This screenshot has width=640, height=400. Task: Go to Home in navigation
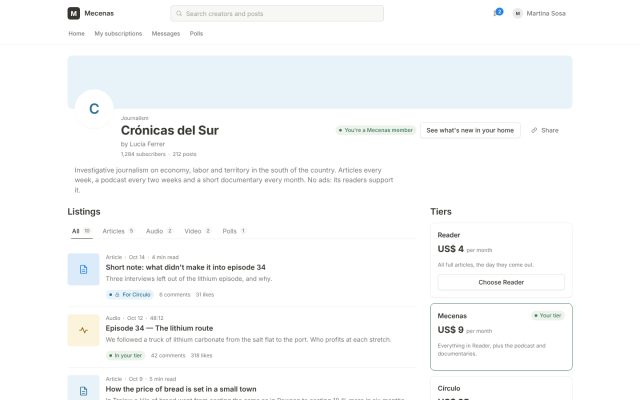tap(76, 33)
